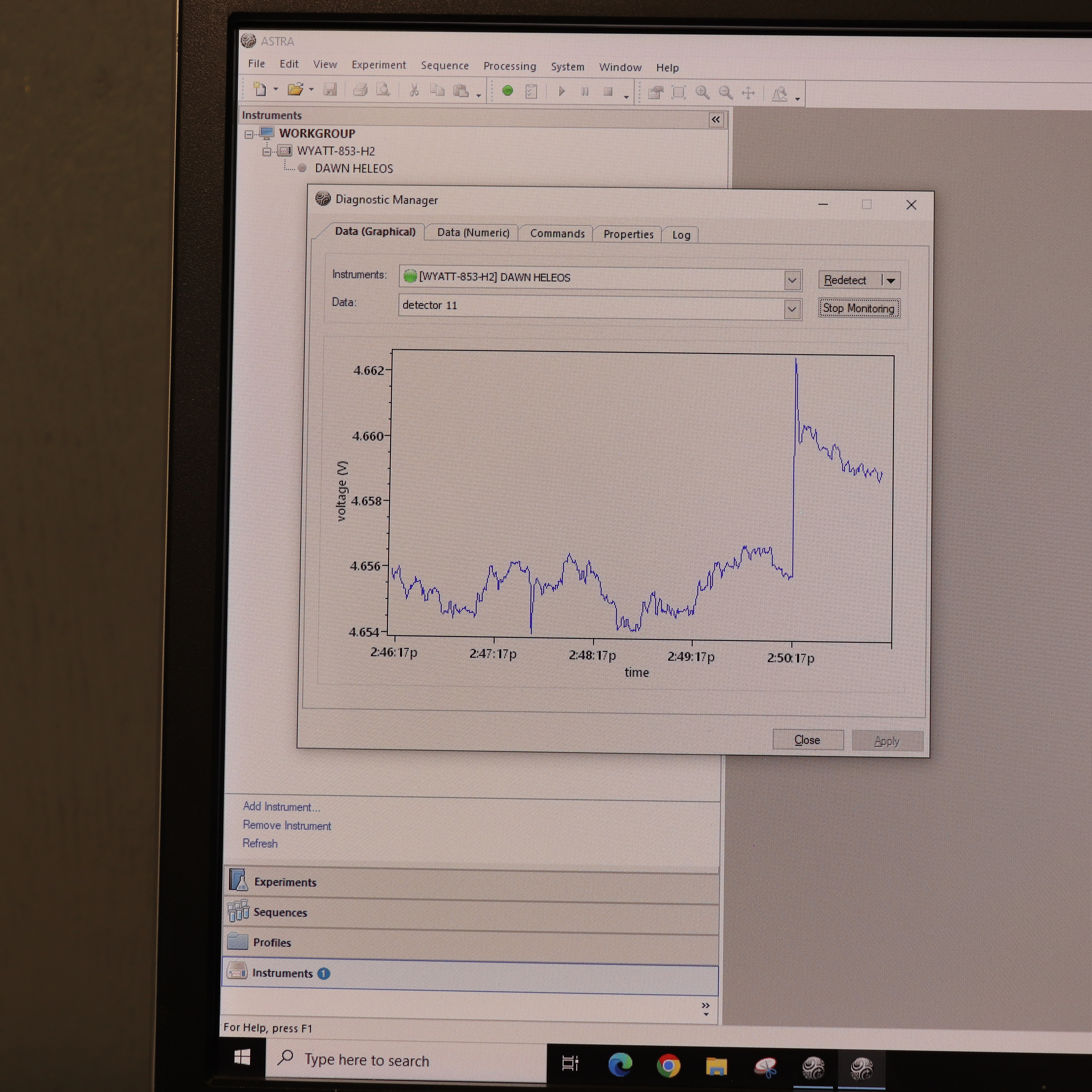Click the Save disk toolbar icon

tap(331, 90)
